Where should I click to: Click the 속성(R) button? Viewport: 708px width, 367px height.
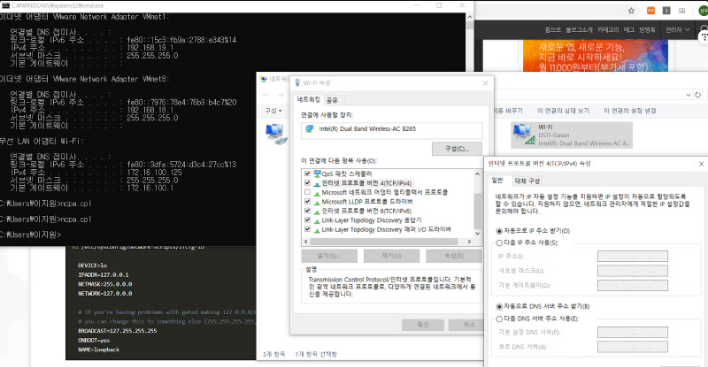454,256
